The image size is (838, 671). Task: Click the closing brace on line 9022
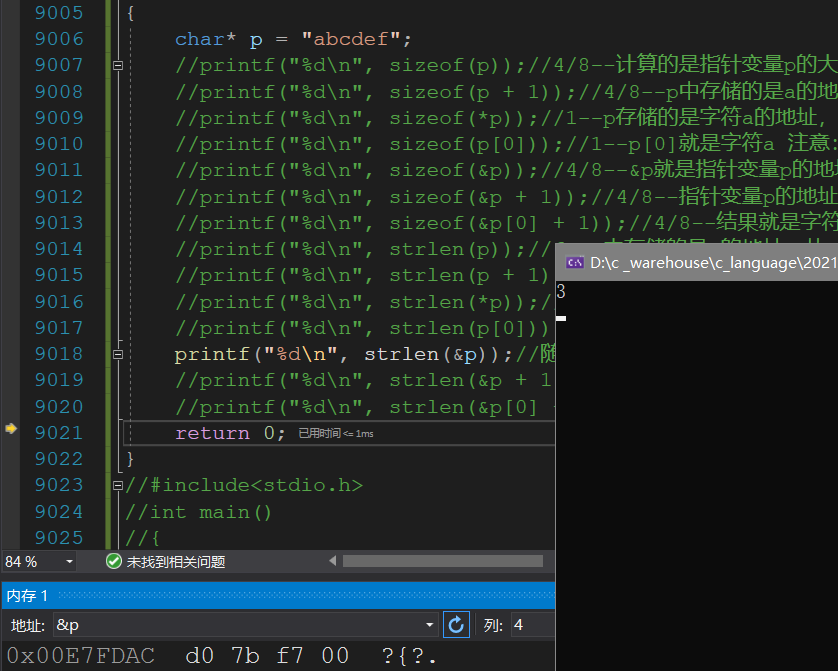(130, 459)
